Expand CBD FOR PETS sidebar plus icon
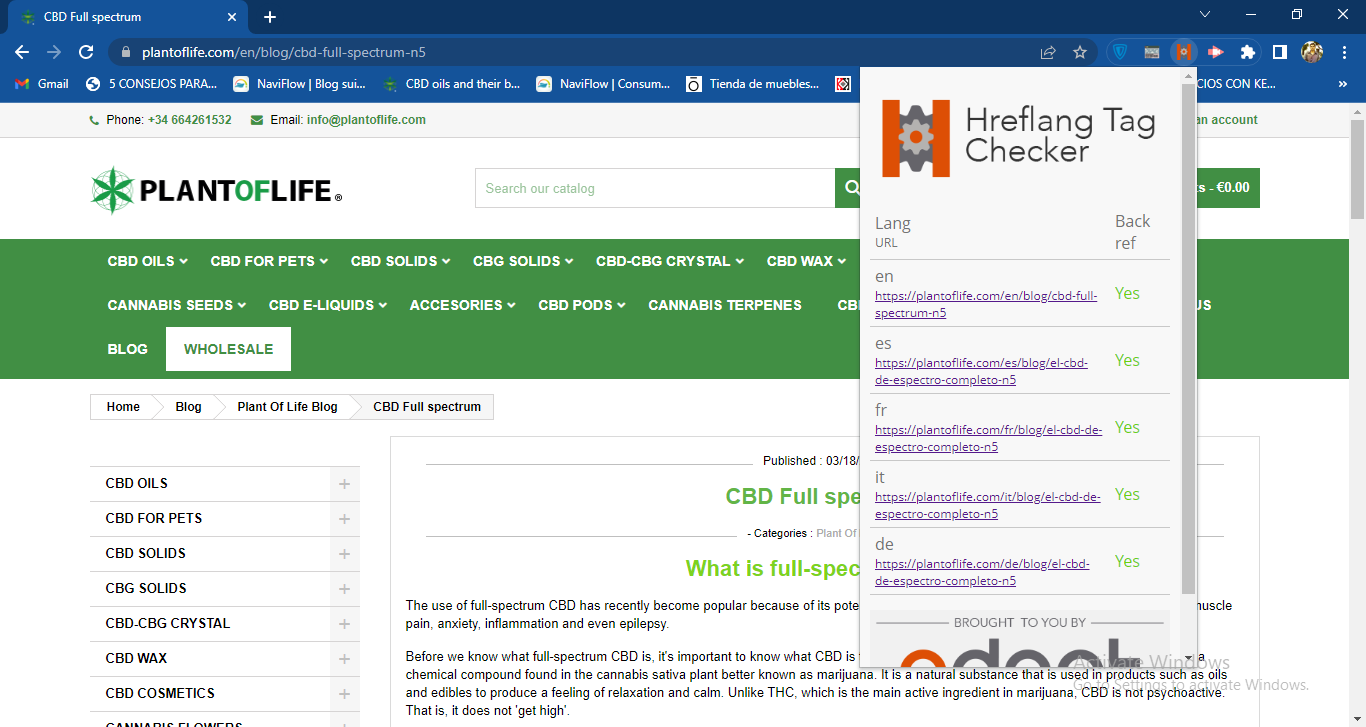 (x=344, y=519)
